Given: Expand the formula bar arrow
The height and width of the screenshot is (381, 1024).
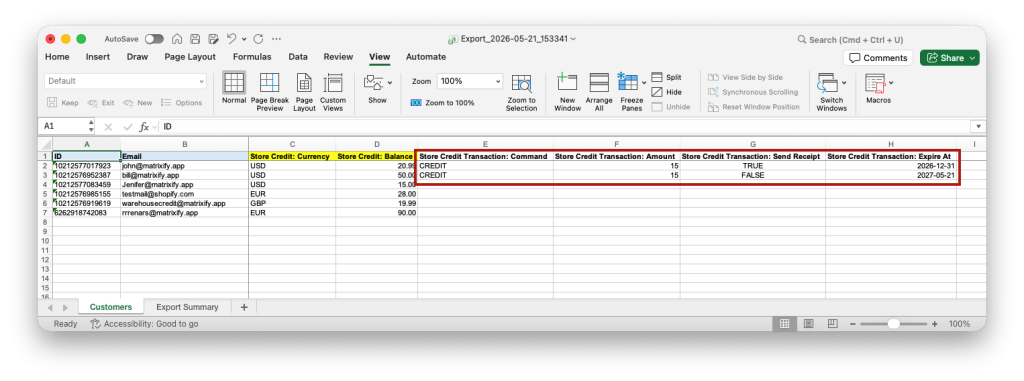Looking at the screenshot, I should coord(978,127).
